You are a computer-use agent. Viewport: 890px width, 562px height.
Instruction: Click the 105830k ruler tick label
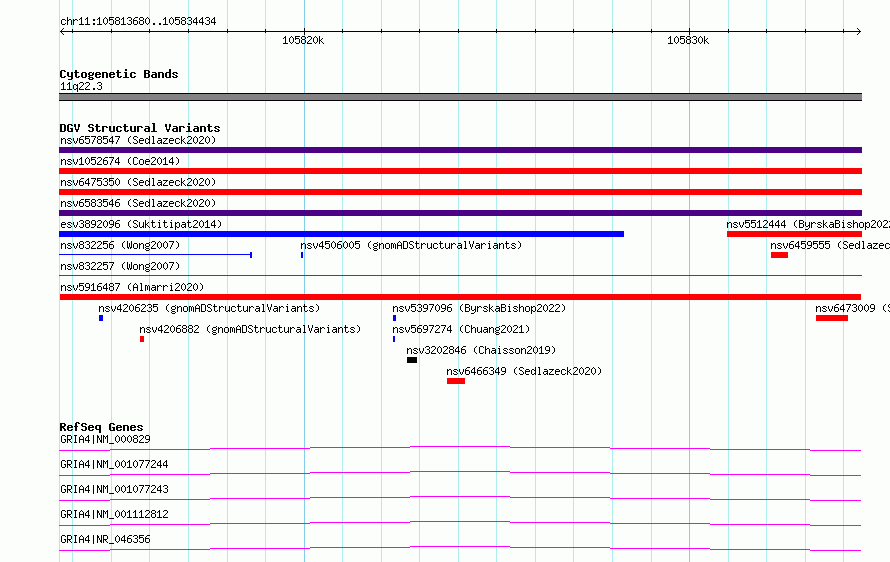pos(688,40)
